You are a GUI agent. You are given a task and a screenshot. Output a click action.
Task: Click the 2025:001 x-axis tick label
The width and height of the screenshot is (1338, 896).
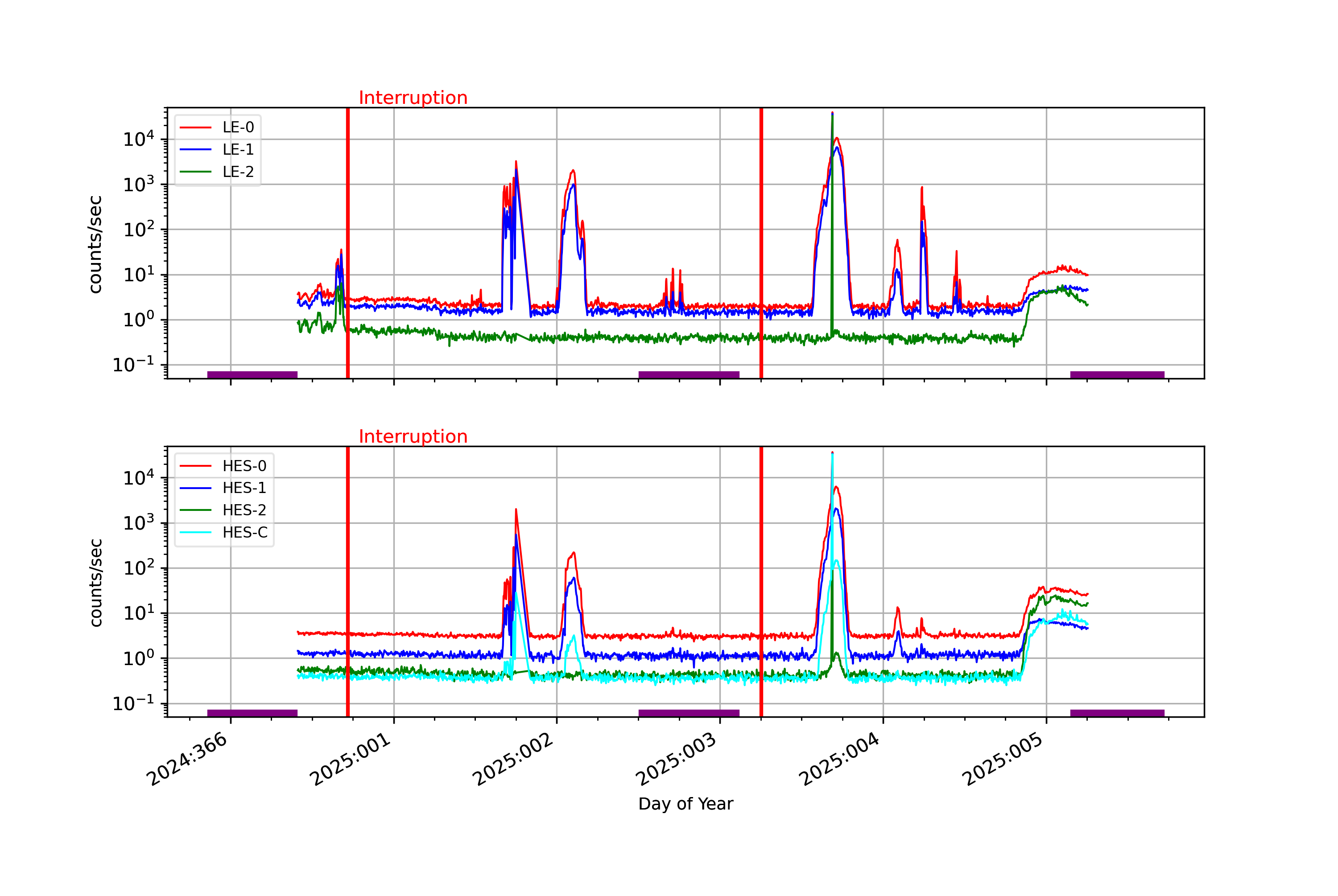(x=351, y=759)
